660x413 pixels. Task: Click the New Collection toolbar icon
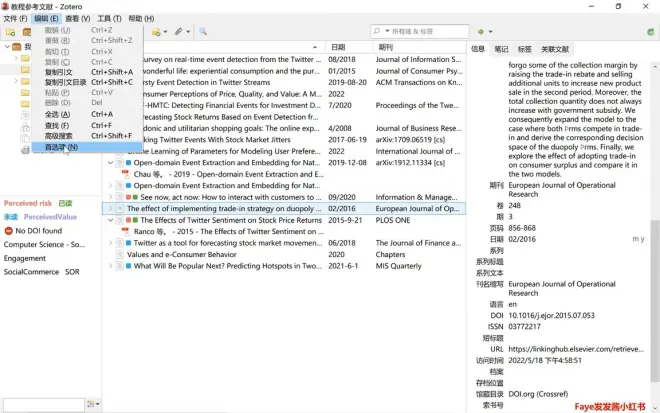11,32
